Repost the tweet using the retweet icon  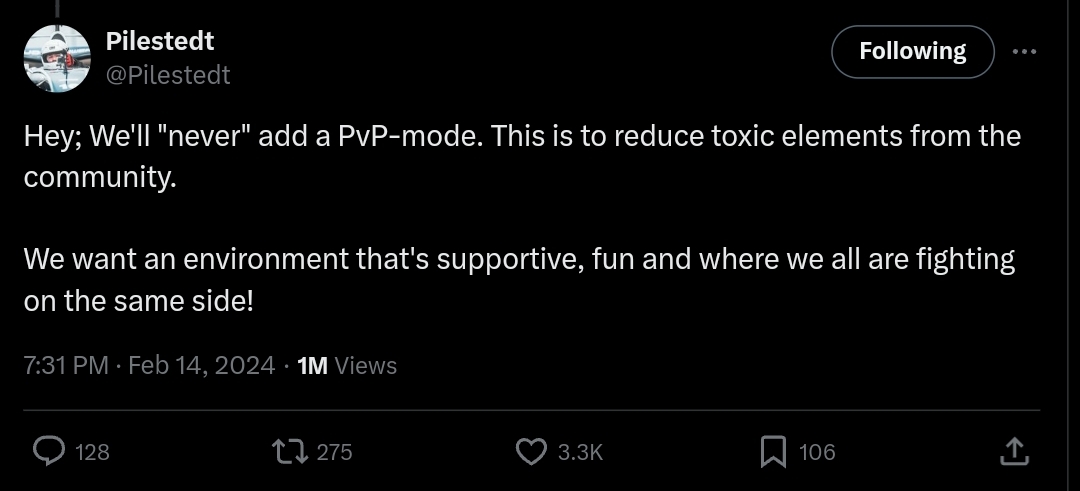point(291,452)
